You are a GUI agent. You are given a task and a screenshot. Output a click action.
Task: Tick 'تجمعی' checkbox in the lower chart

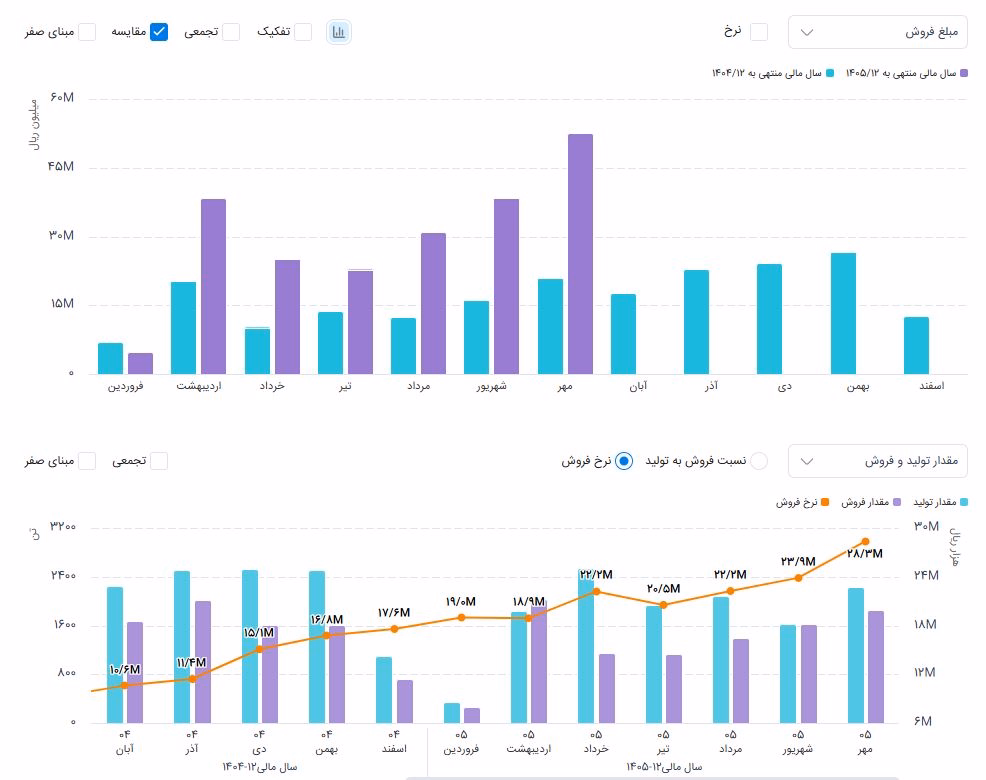click(159, 461)
